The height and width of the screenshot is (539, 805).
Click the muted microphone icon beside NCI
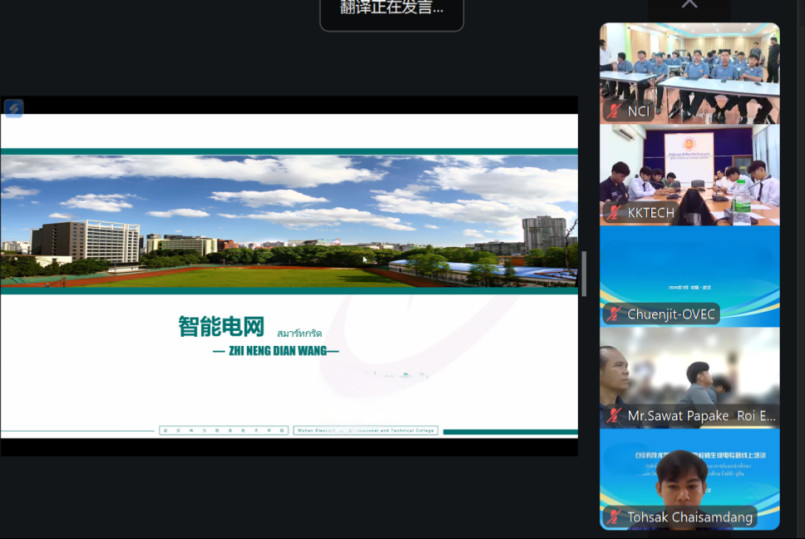click(x=614, y=111)
